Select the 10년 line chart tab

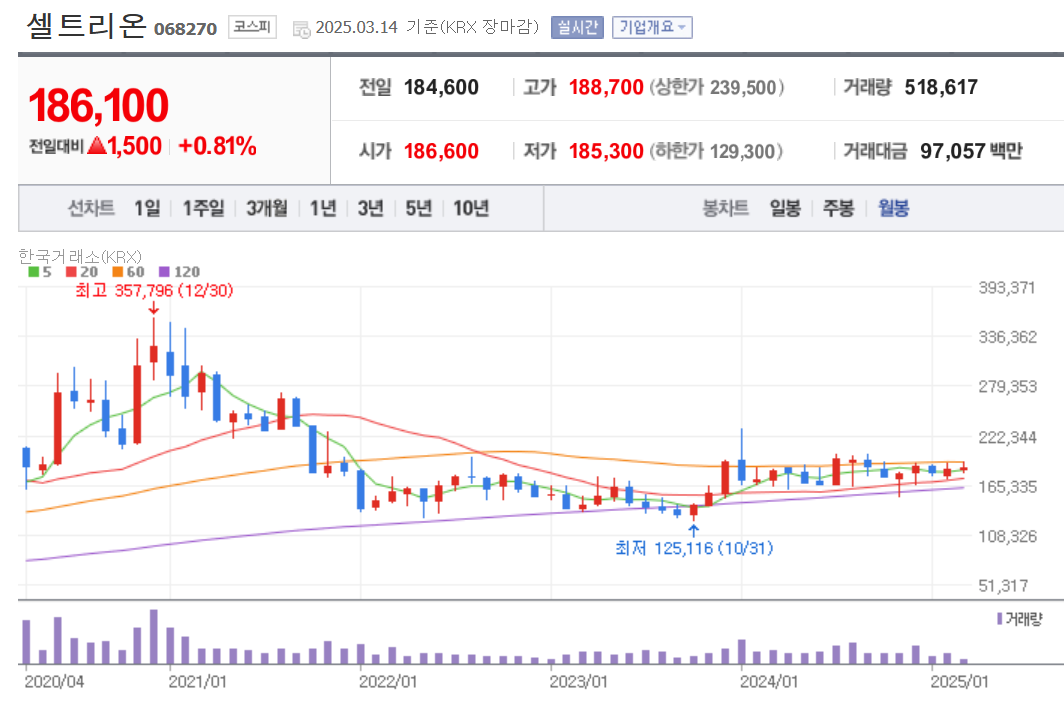471,208
